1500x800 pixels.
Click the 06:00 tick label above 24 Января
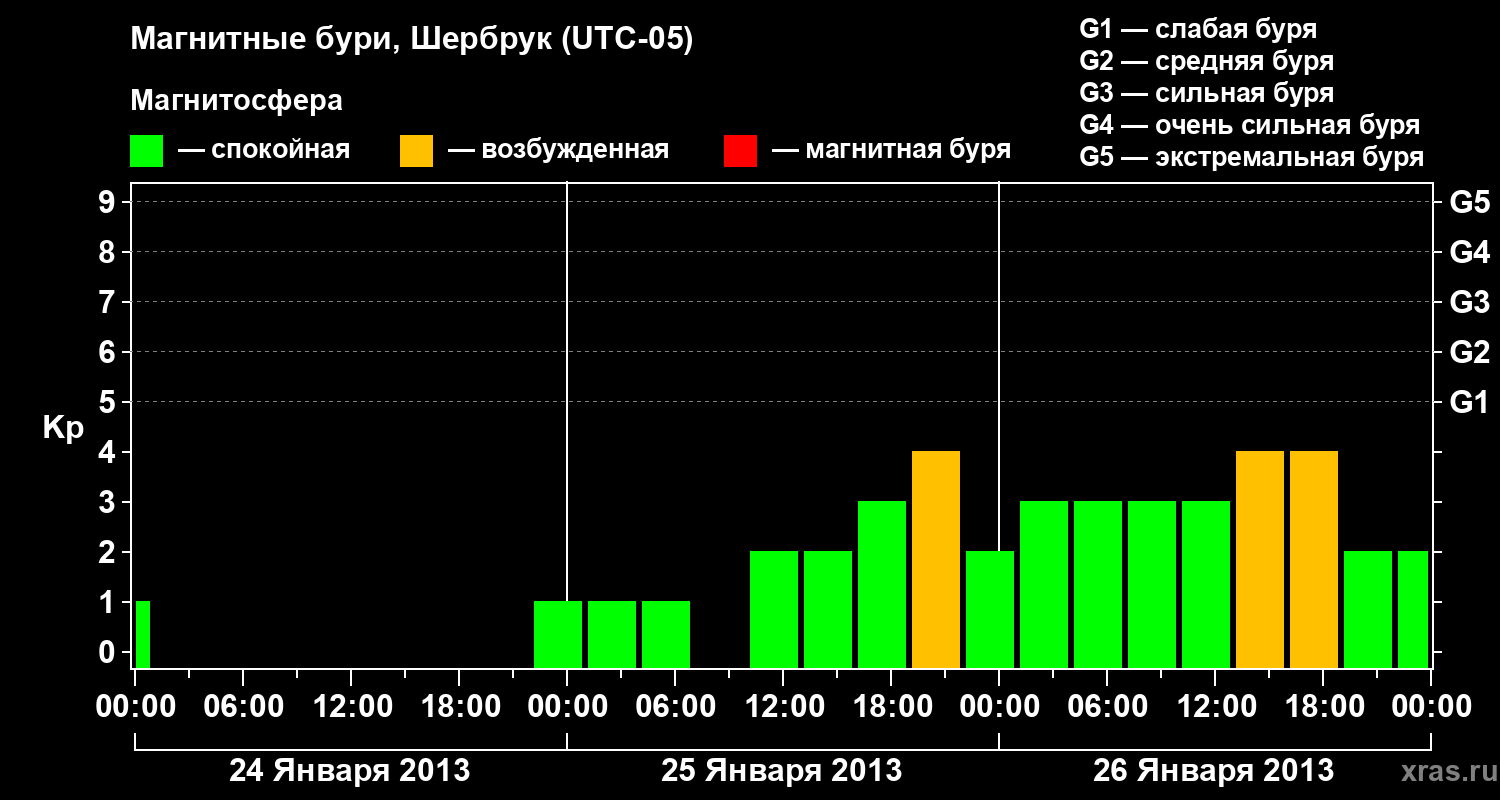point(243,707)
